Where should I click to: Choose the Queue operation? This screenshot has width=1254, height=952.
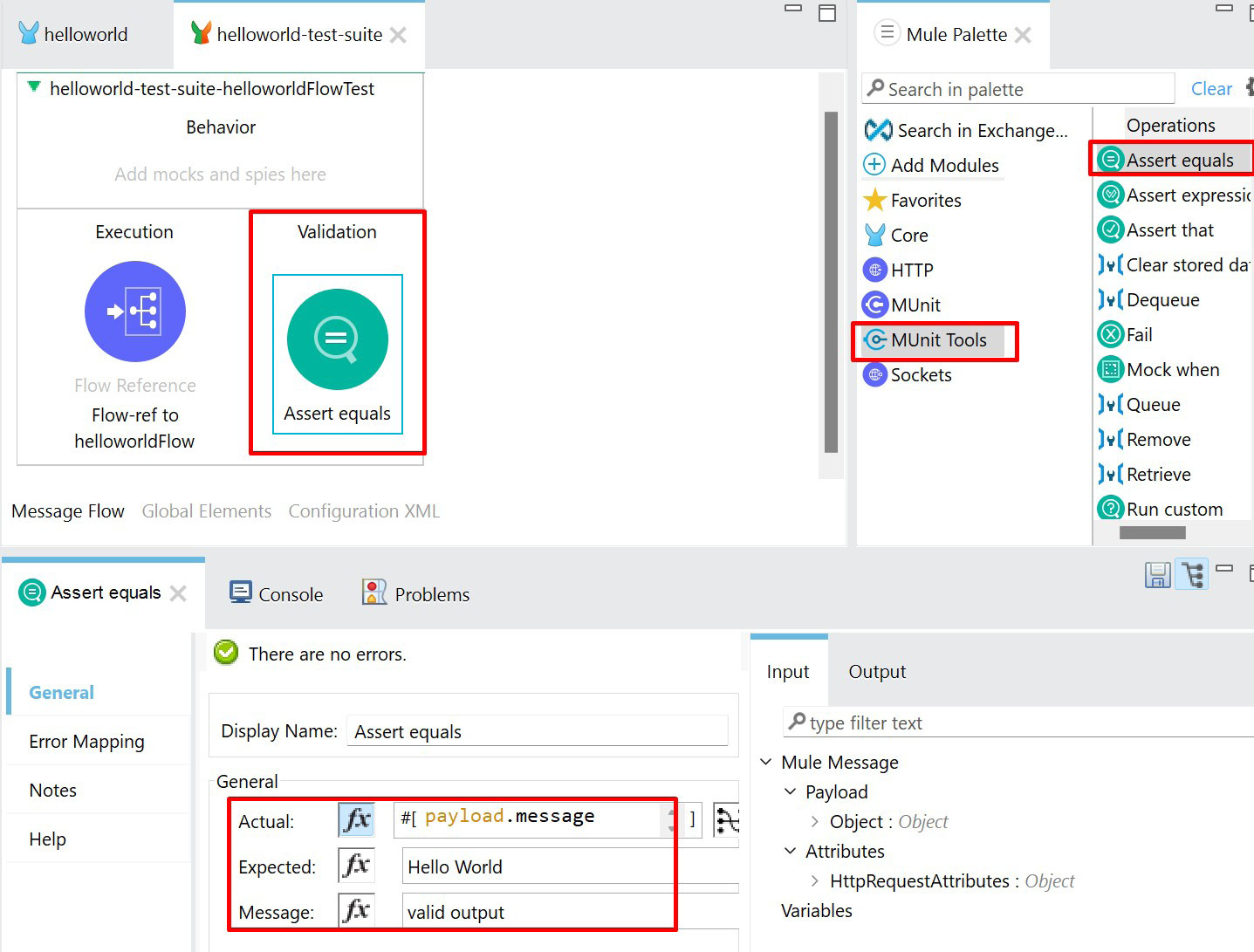pos(1140,405)
